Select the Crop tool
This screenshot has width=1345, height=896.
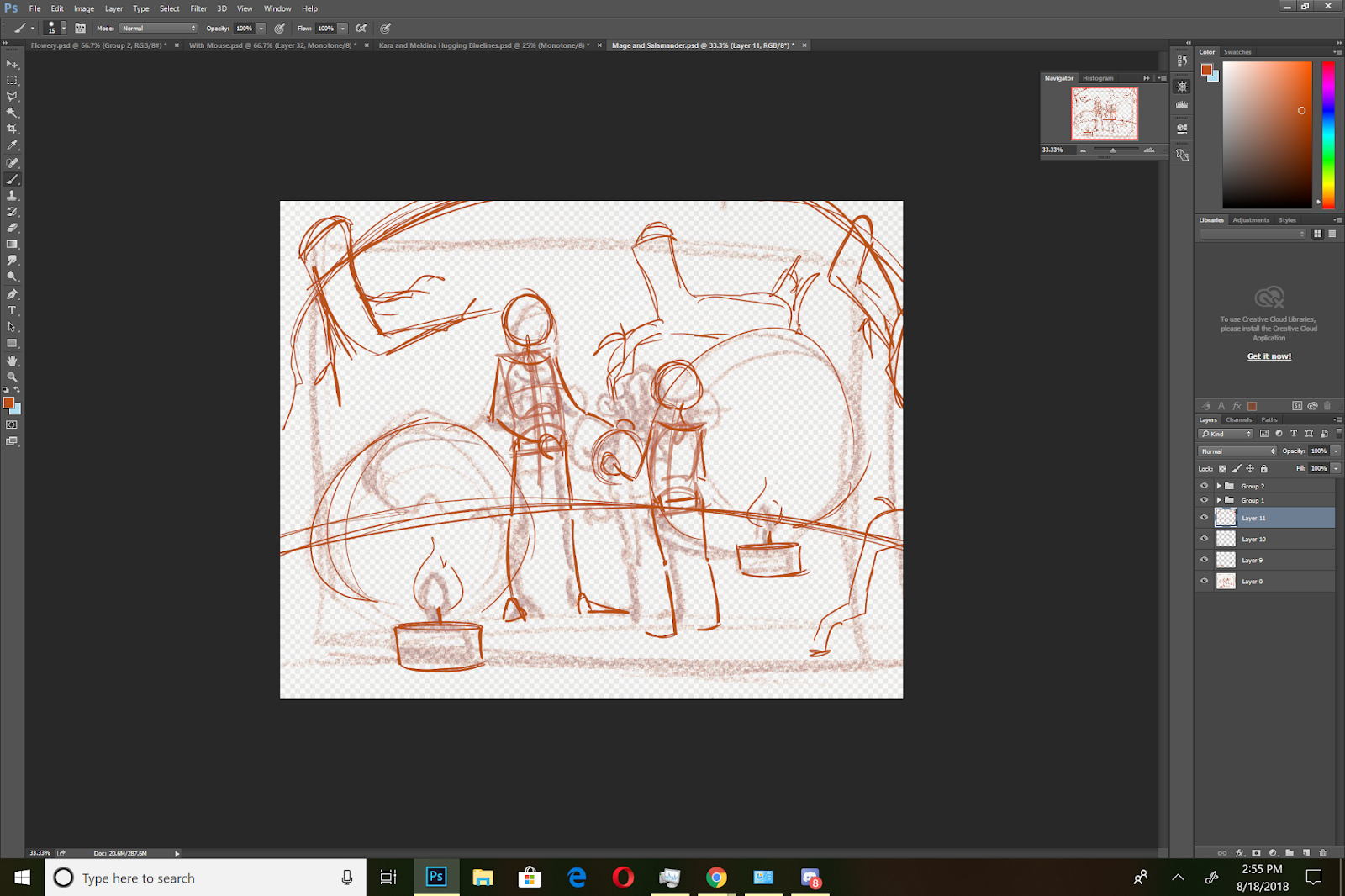(x=12, y=129)
